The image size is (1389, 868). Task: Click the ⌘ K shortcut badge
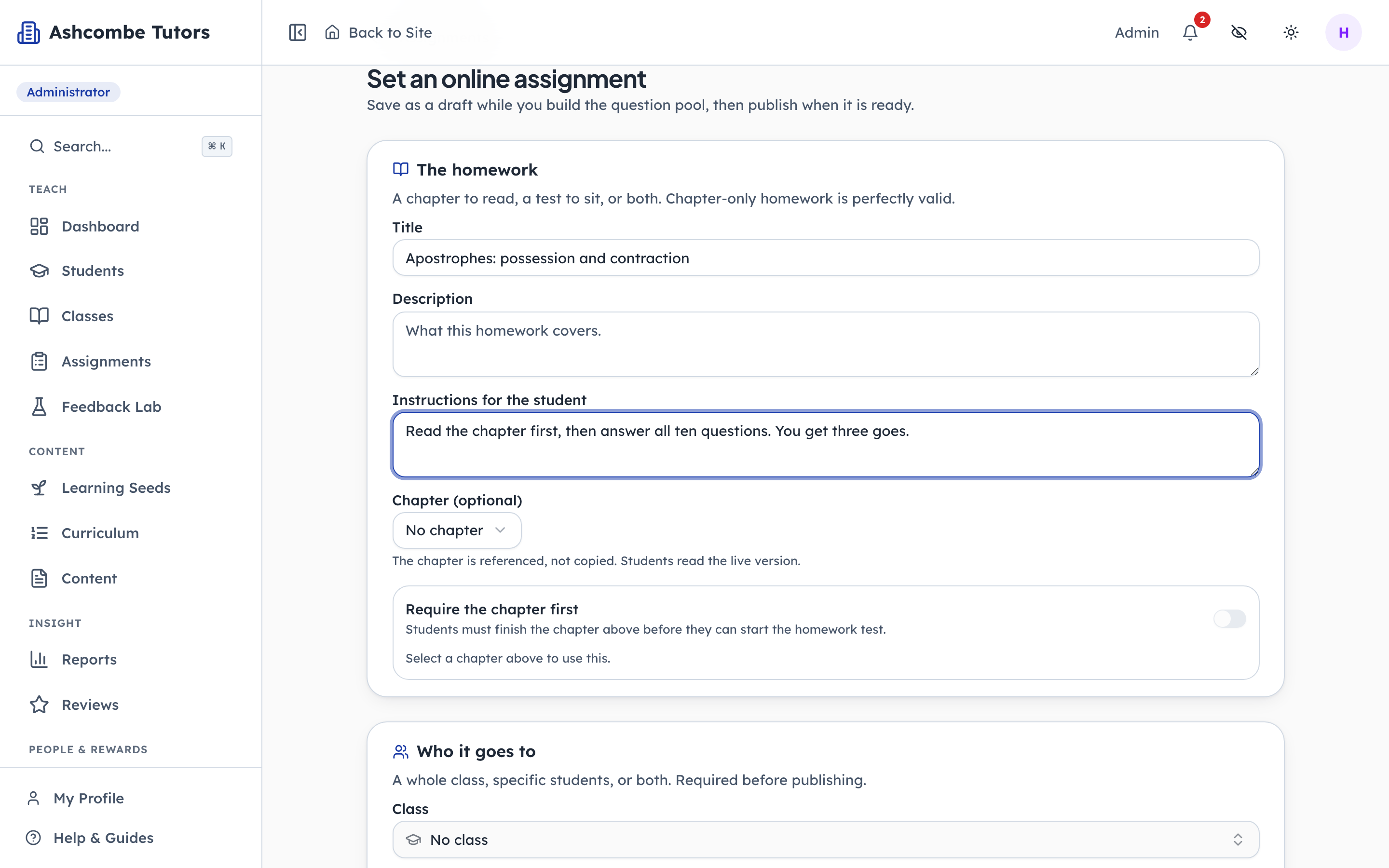click(x=217, y=147)
